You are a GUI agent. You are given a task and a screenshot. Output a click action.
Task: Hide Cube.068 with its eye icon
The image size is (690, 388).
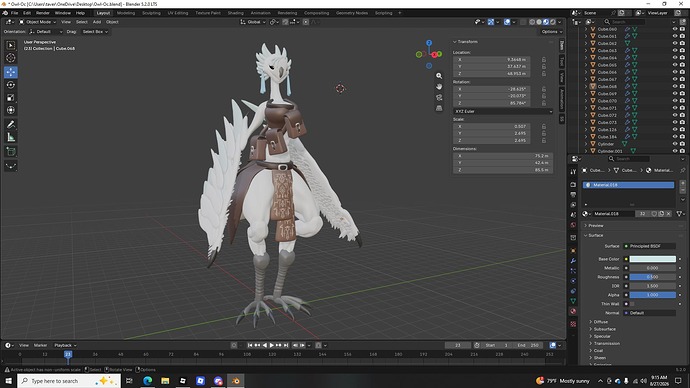[x=675, y=87]
